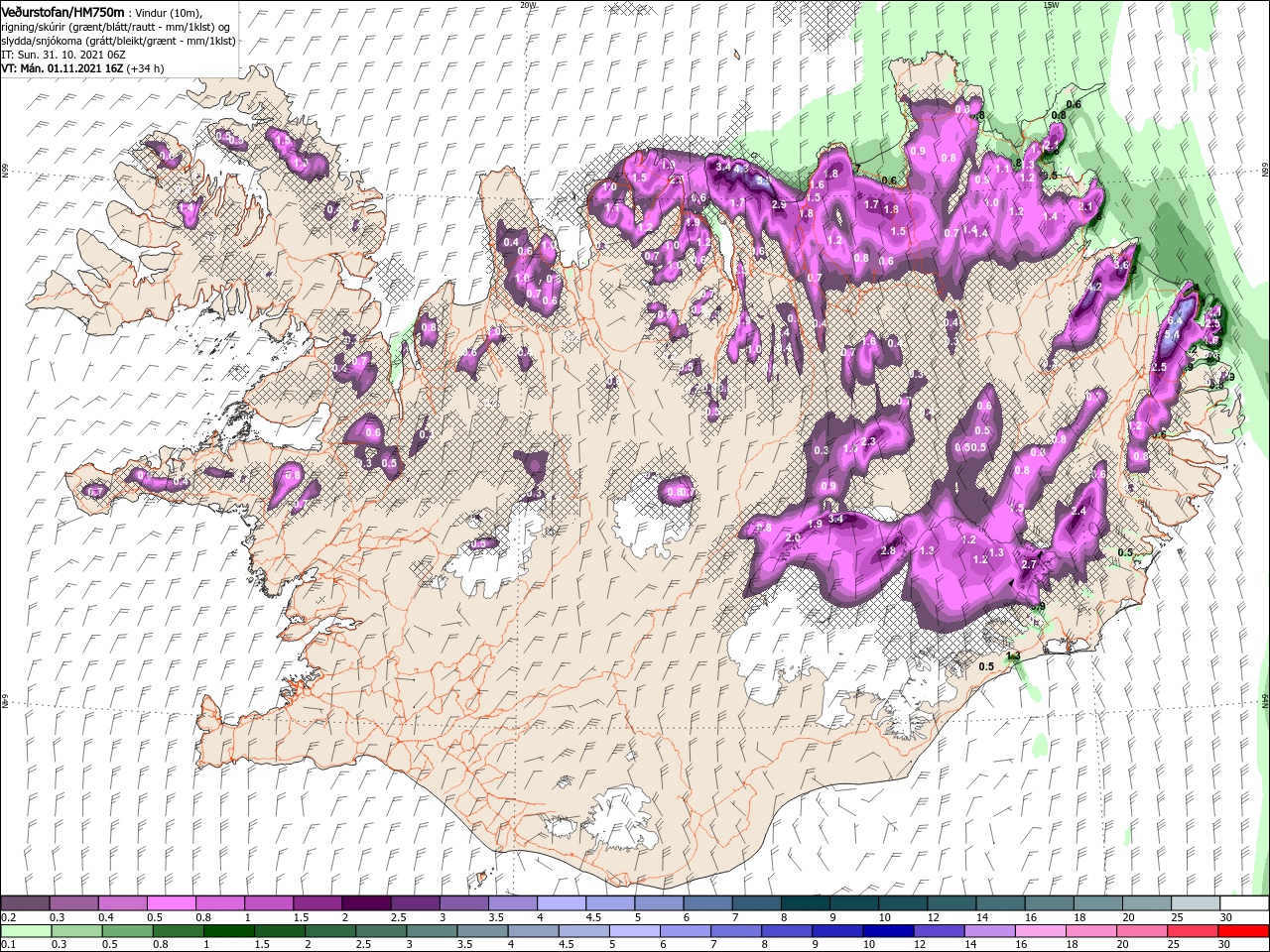
Task: Click the 3 gray-green rain legend swatch
Action: coord(432,930)
